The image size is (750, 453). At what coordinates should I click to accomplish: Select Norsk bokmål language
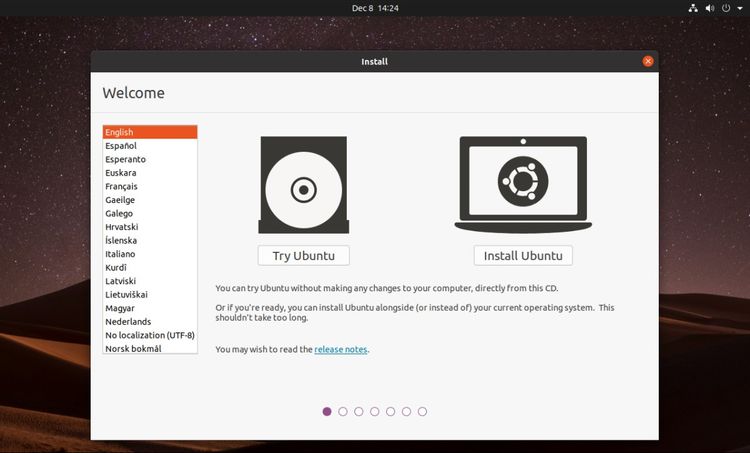(150, 348)
